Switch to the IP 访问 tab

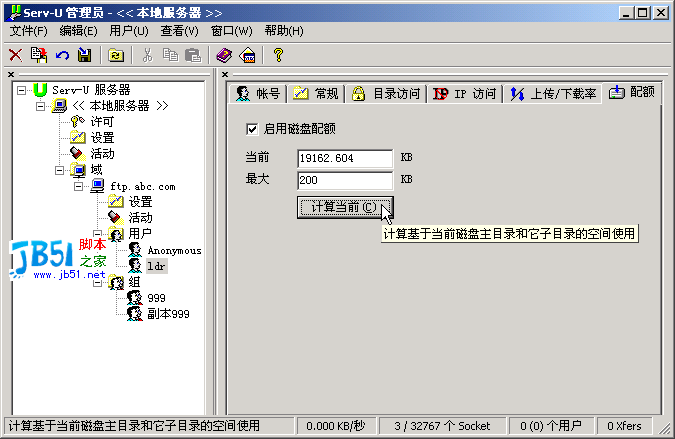point(464,93)
